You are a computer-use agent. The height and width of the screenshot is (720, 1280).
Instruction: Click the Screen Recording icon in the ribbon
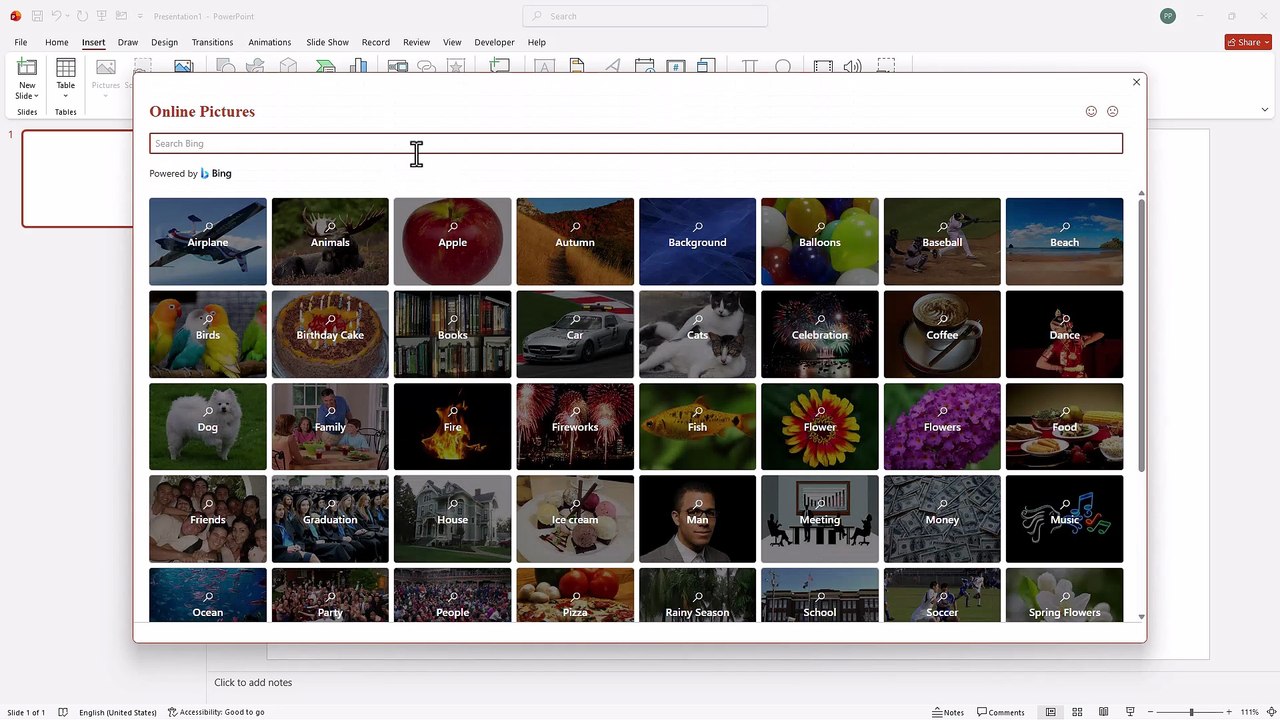[886, 66]
